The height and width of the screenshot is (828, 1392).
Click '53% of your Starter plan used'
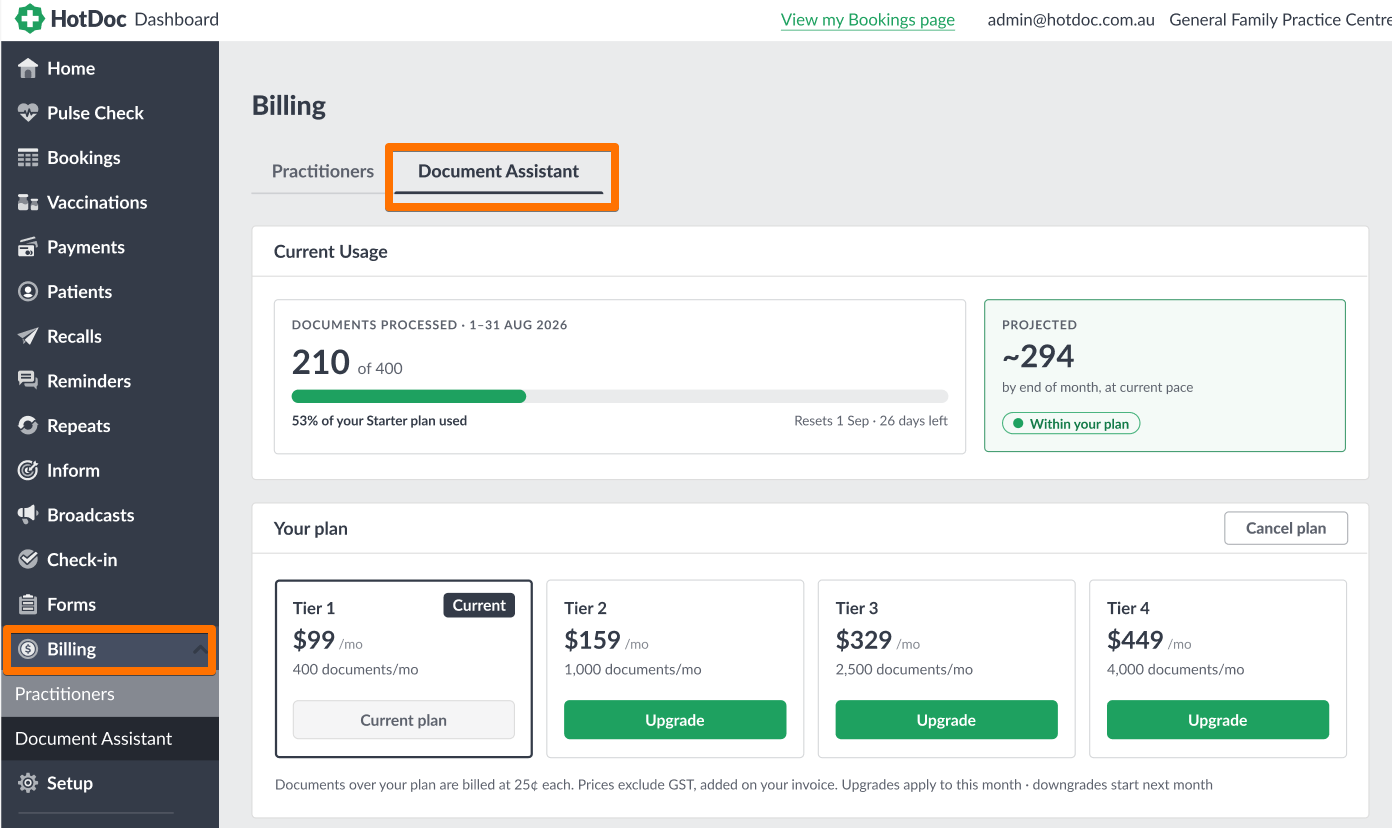[x=379, y=421]
